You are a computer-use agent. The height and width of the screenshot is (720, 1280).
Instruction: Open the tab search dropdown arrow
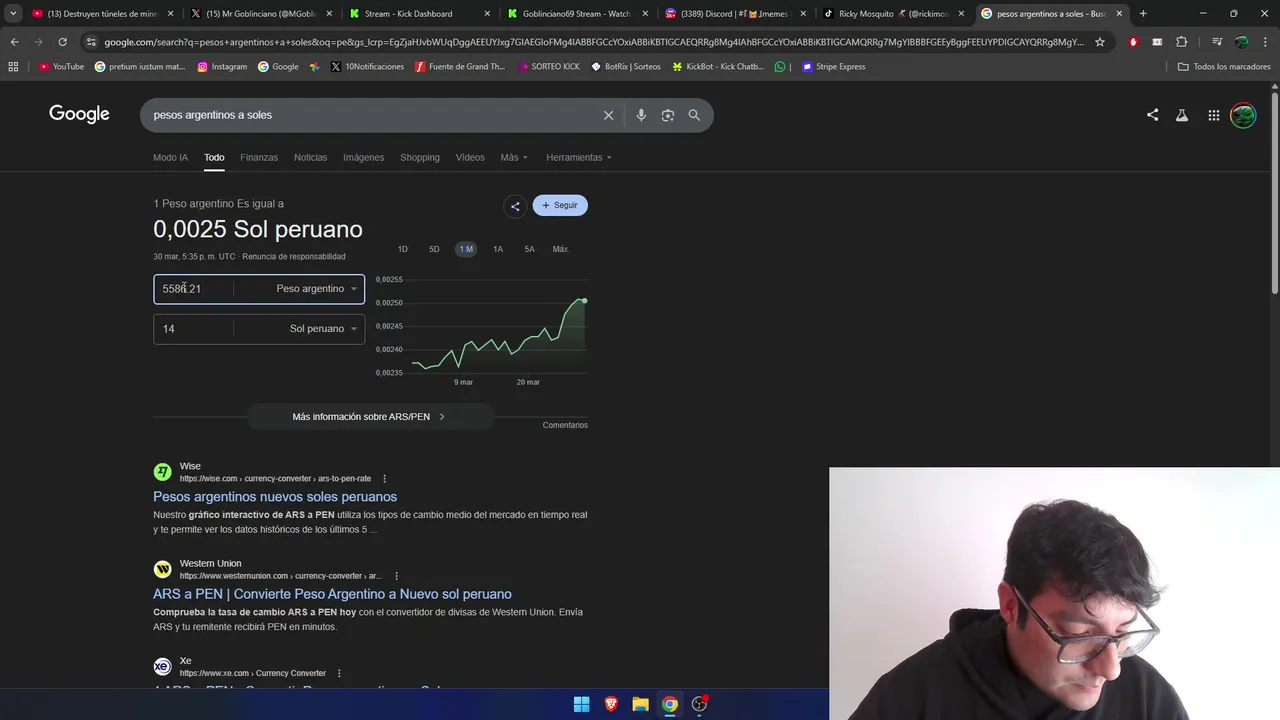coord(13,14)
